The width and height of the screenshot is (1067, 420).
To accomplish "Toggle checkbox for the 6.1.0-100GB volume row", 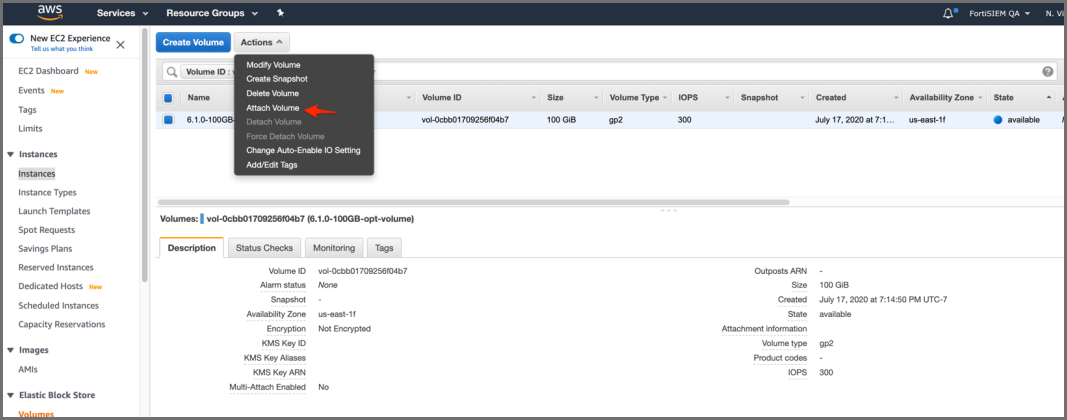I will tap(168, 120).
